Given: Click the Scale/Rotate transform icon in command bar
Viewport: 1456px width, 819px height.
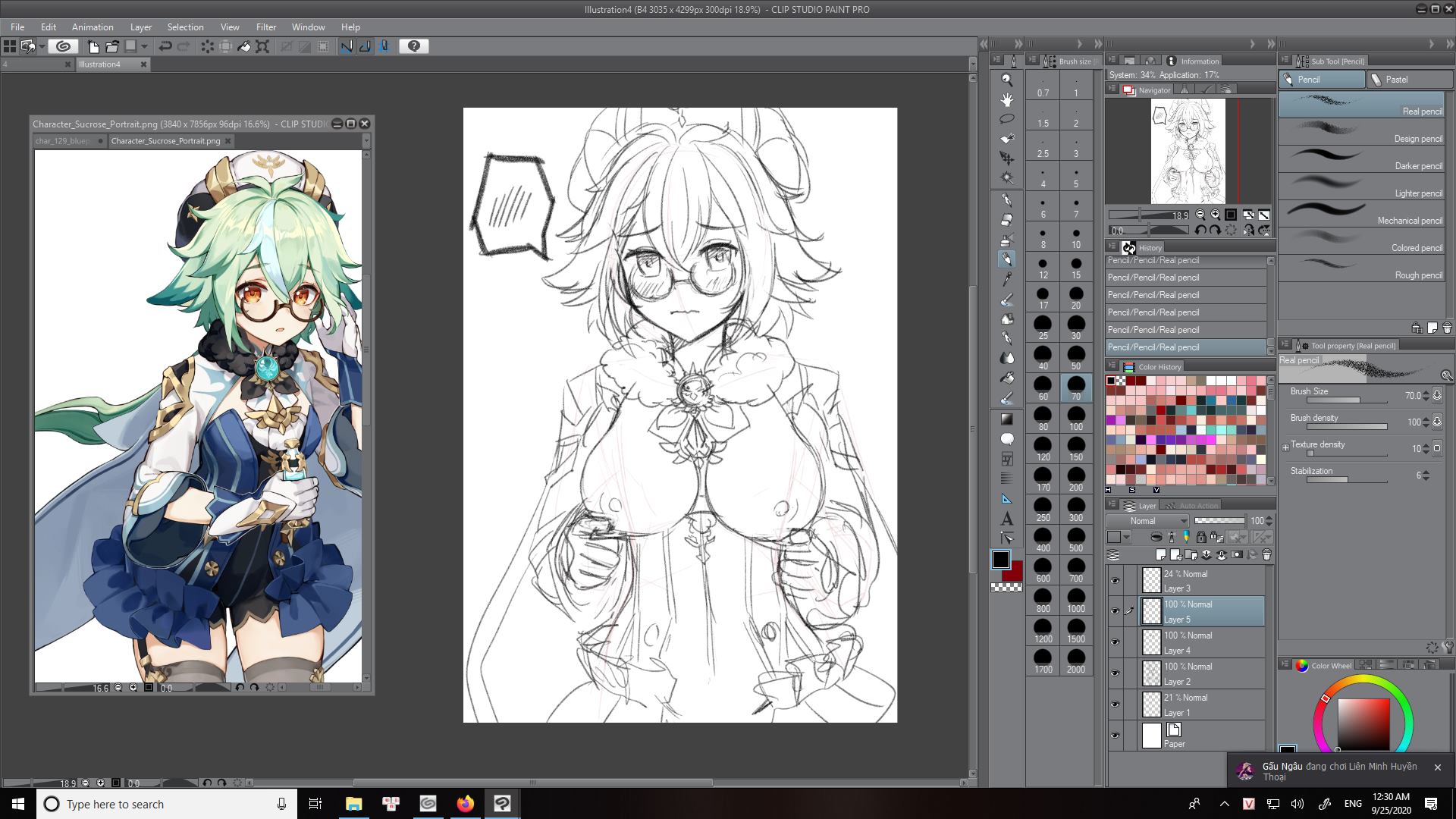Looking at the screenshot, I should (x=262, y=46).
